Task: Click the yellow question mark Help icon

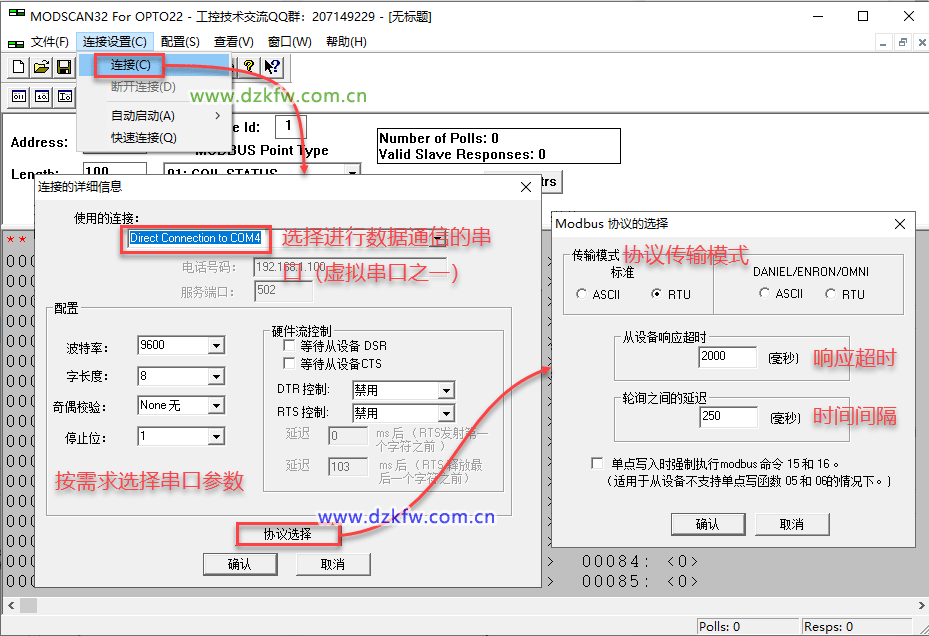Action: coord(249,67)
